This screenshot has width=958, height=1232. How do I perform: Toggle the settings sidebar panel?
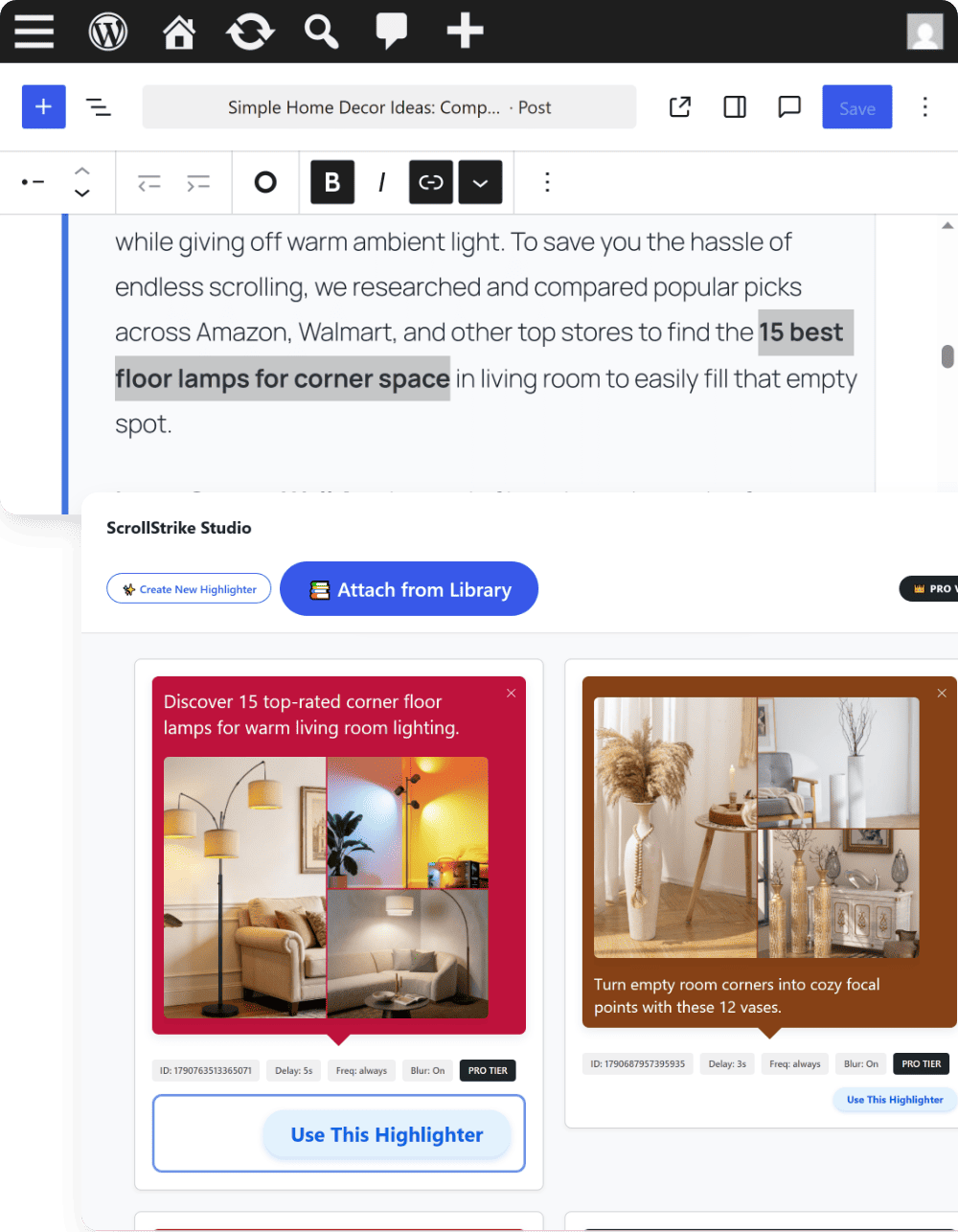point(735,106)
